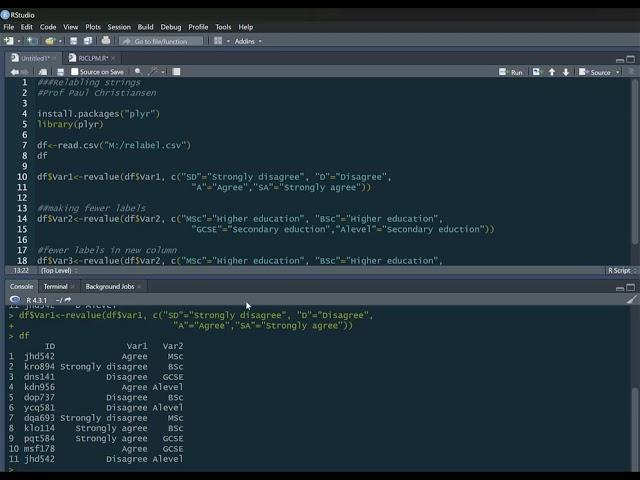Close the Background Jobs tab

point(139,287)
